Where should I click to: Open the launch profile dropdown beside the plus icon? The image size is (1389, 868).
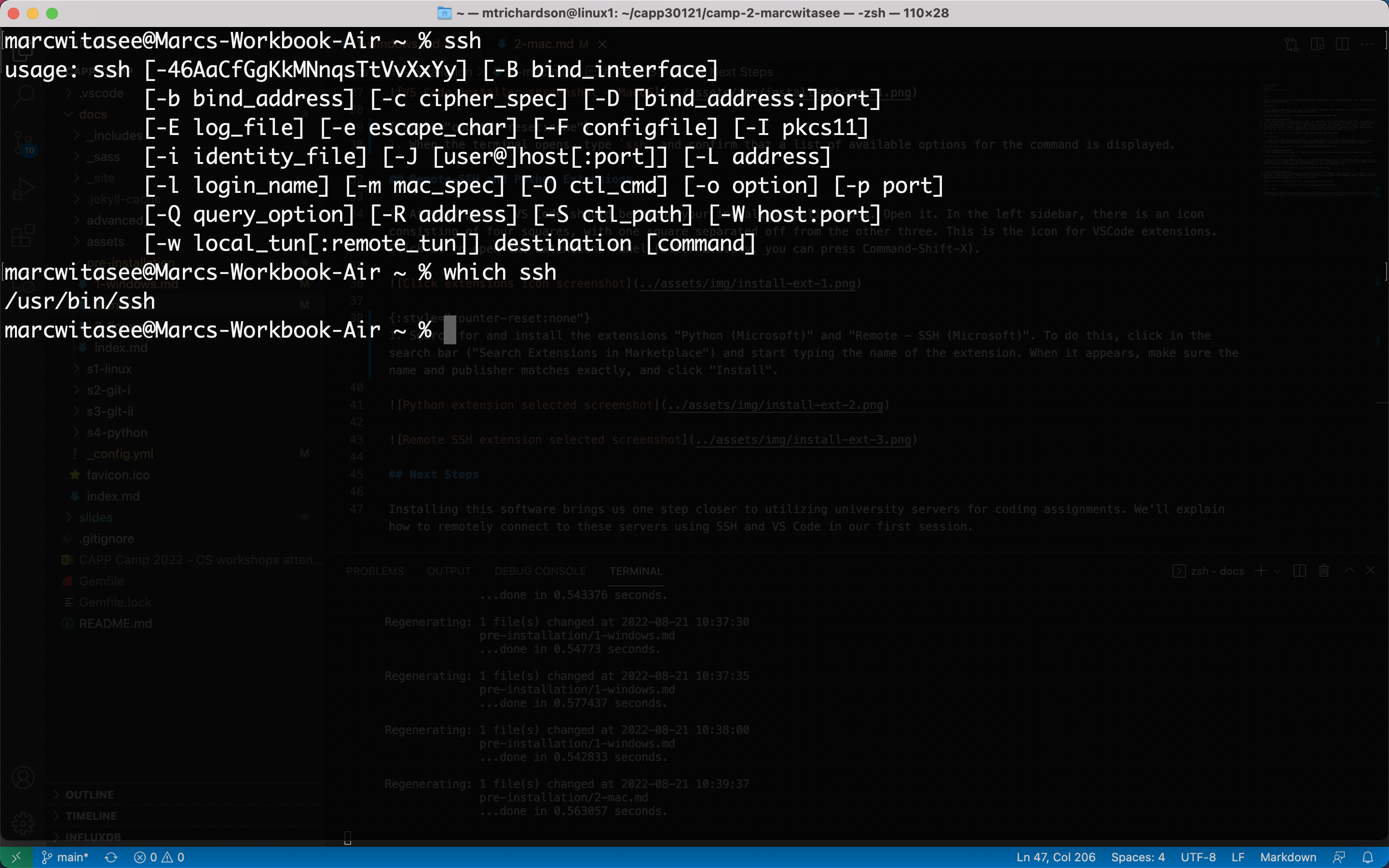click(1277, 571)
